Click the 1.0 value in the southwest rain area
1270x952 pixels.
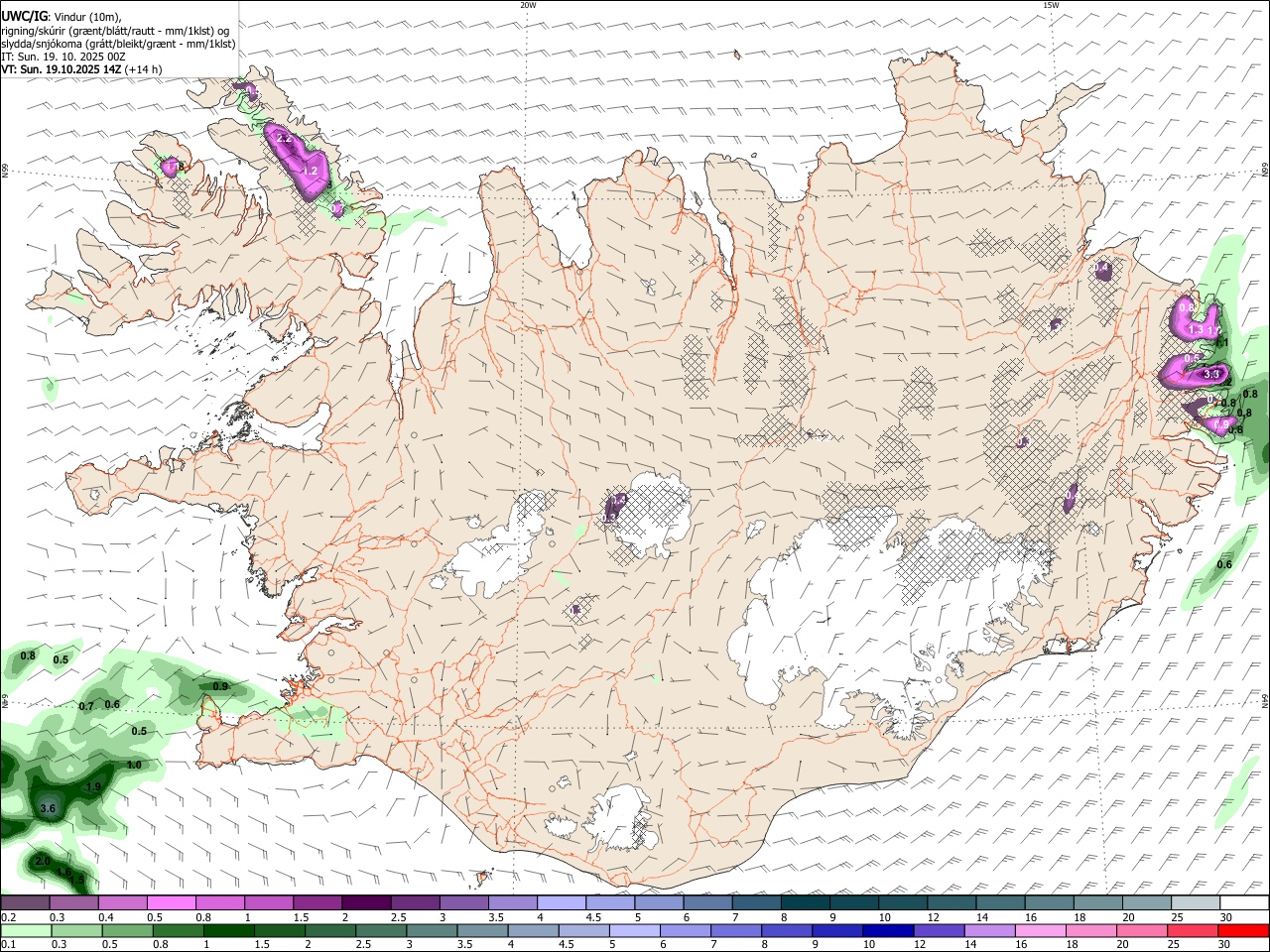(x=135, y=765)
